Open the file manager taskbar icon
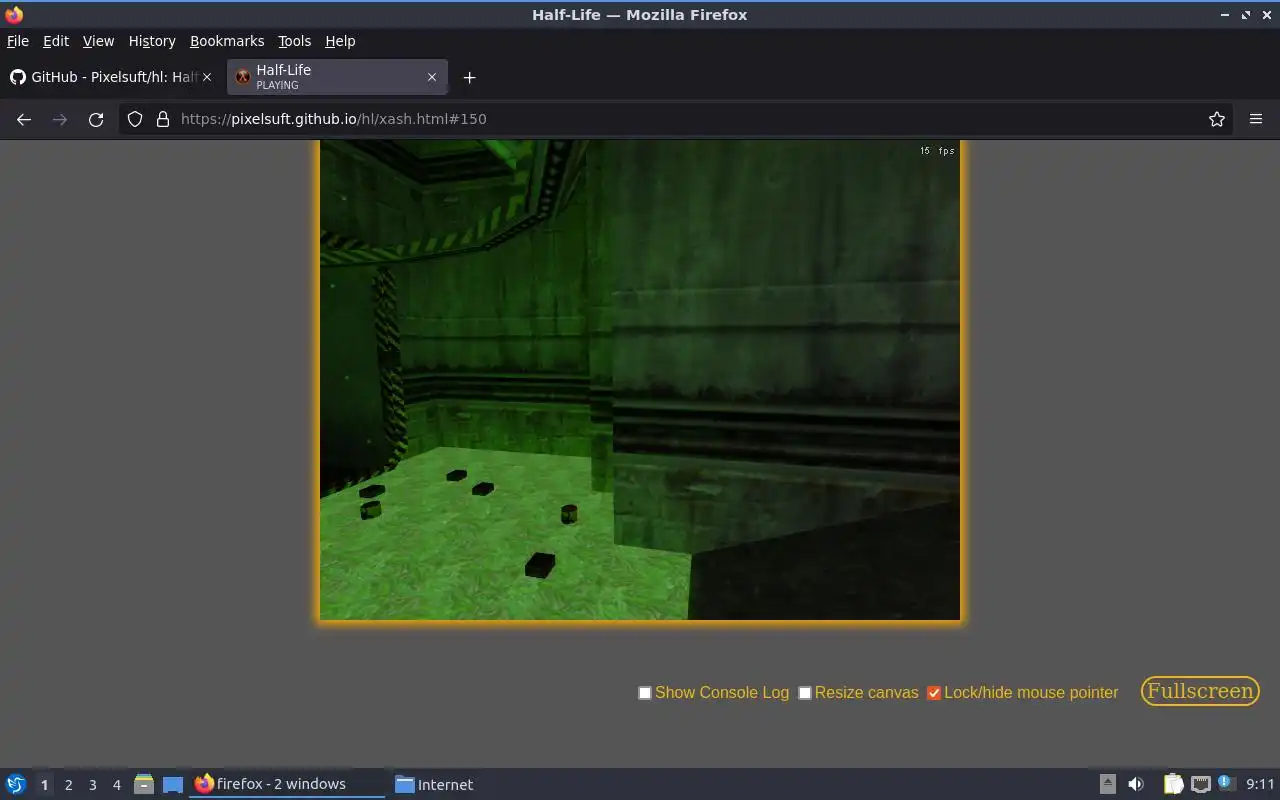The height and width of the screenshot is (800, 1280). [144, 784]
